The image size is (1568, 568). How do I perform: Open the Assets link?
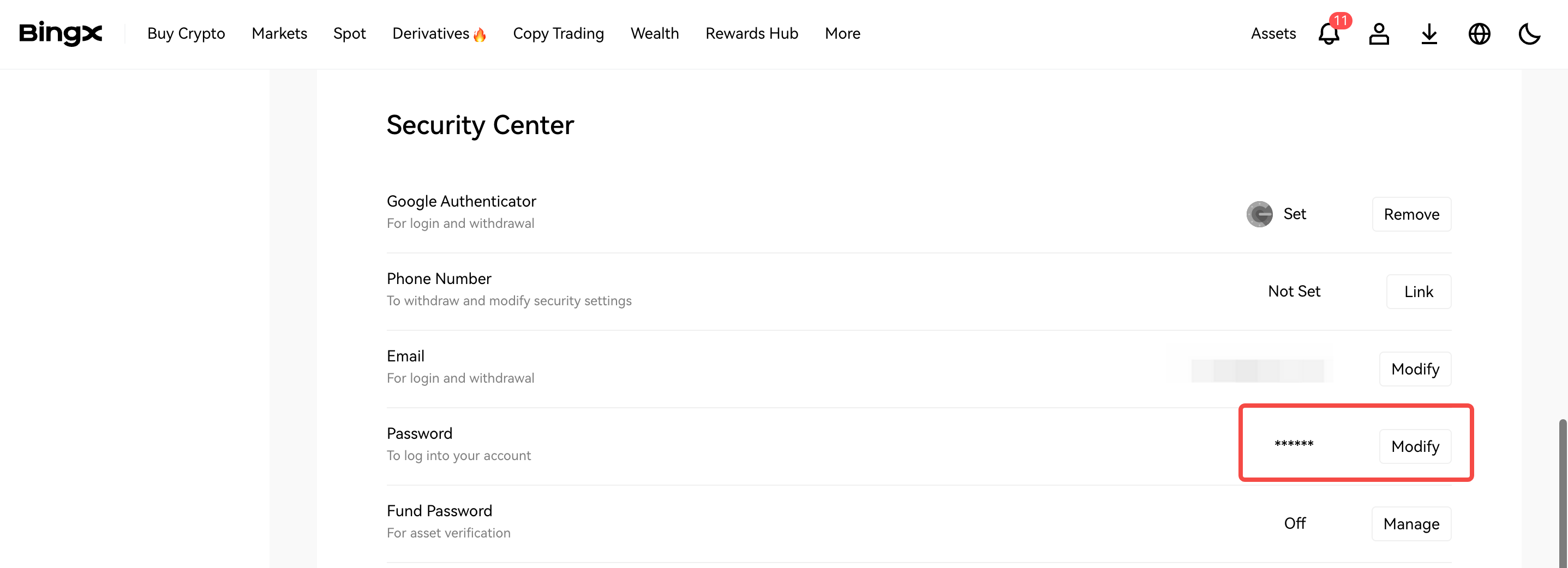click(1273, 33)
